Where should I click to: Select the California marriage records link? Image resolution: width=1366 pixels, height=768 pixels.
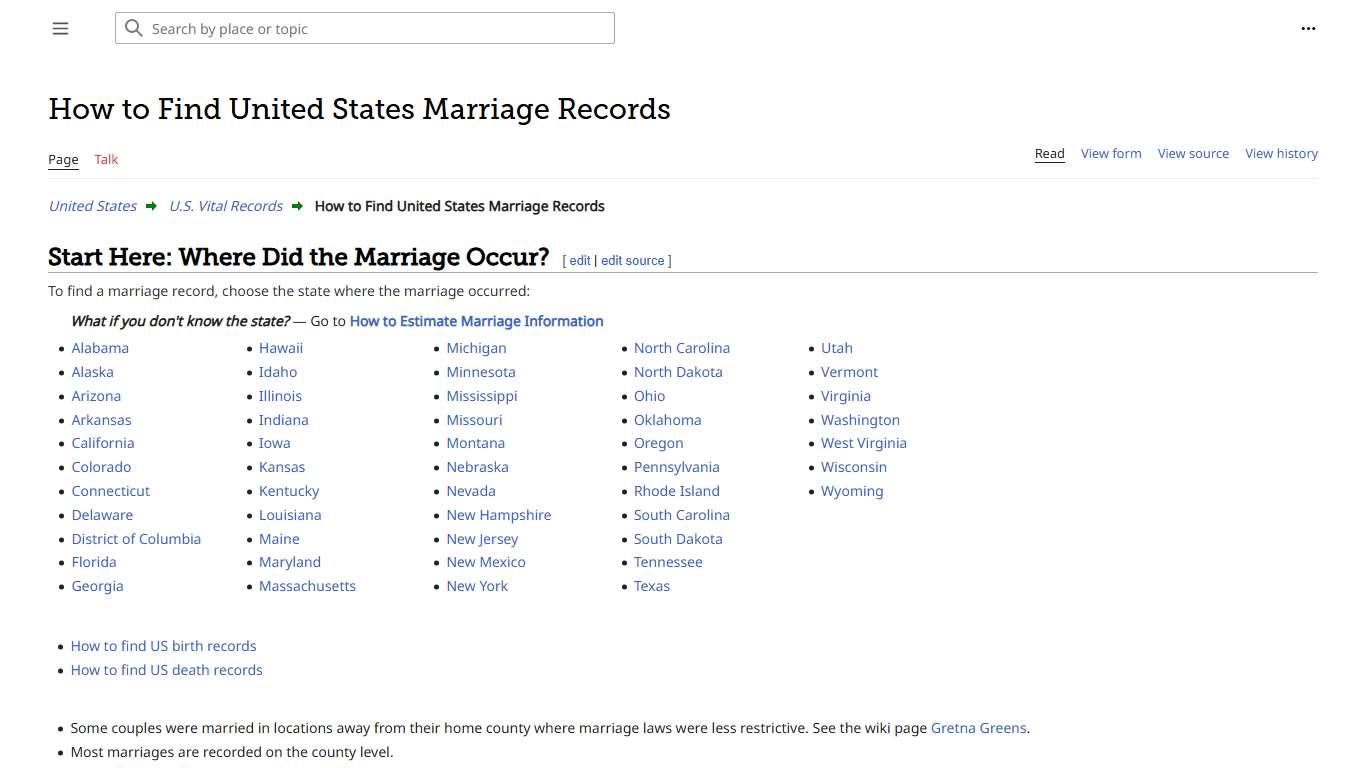click(103, 443)
